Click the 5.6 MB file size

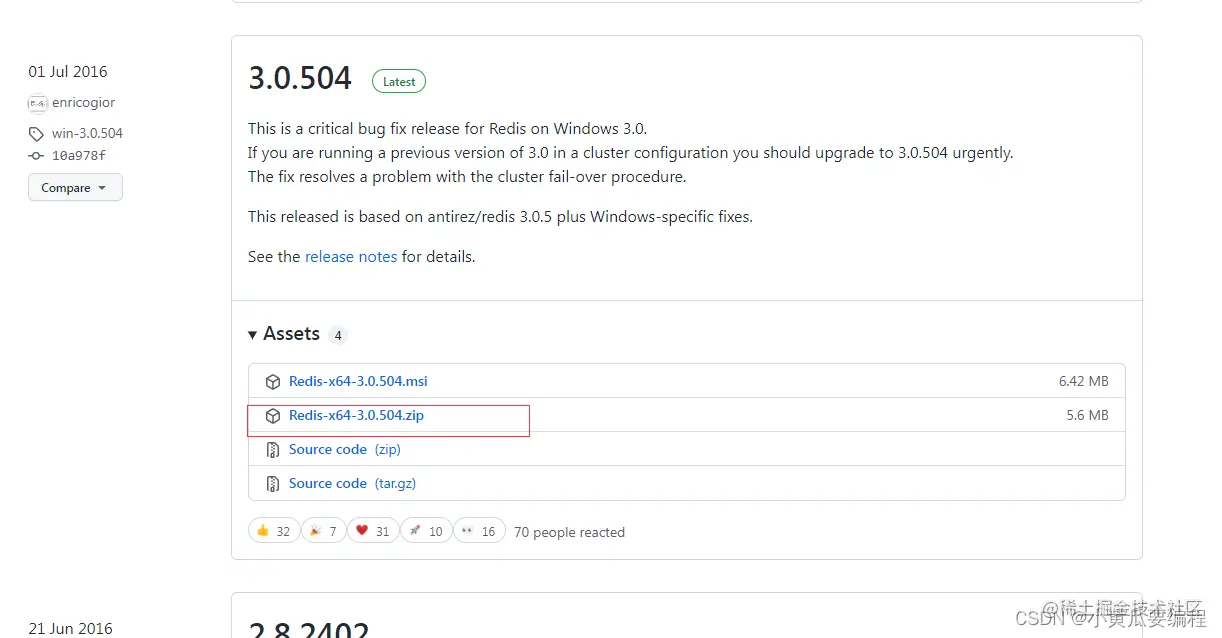1088,415
